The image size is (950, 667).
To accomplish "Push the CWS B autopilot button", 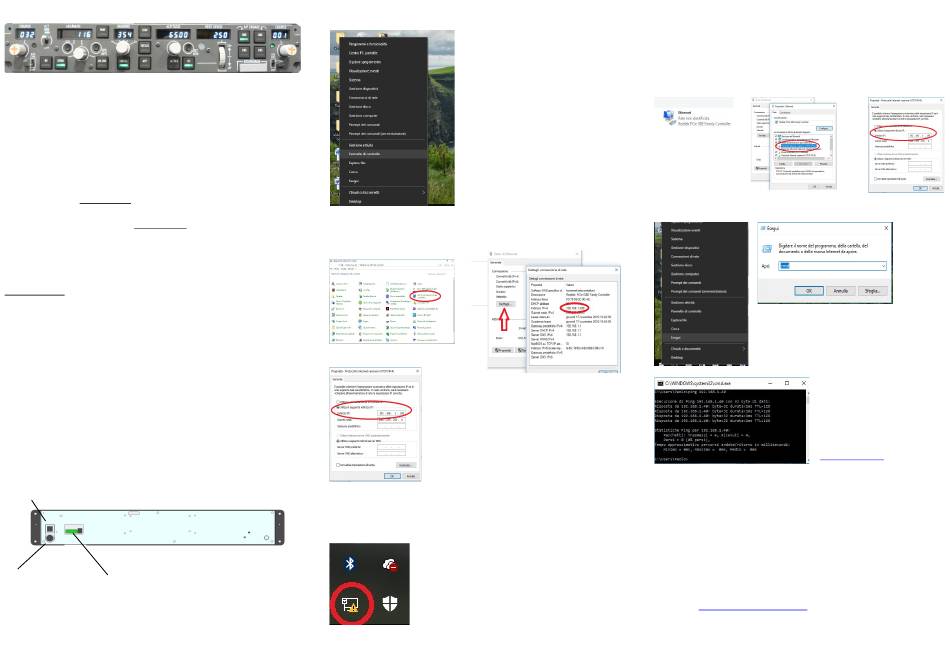I will [259, 52].
